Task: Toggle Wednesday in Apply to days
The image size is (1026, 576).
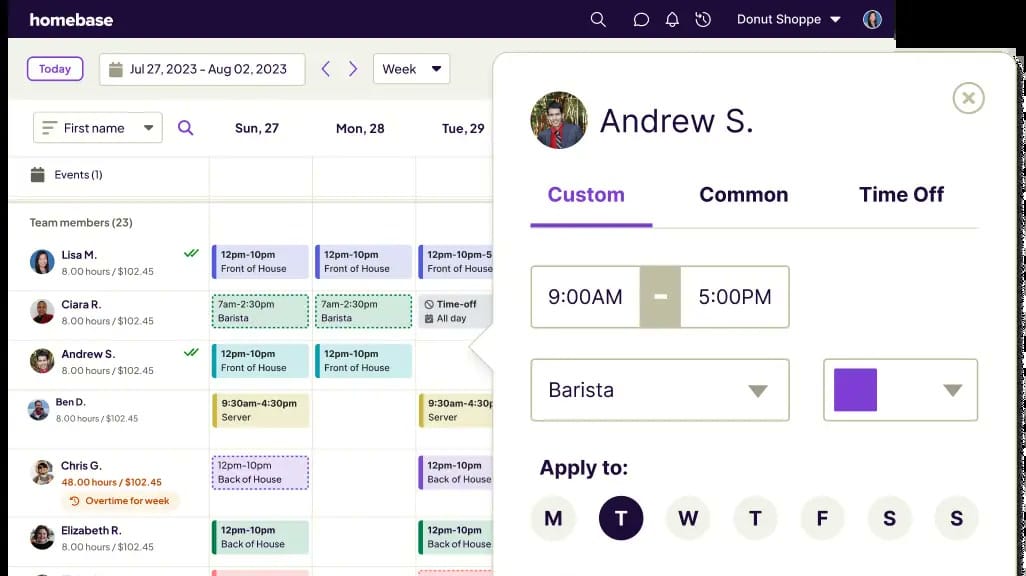Action: tap(688, 518)
